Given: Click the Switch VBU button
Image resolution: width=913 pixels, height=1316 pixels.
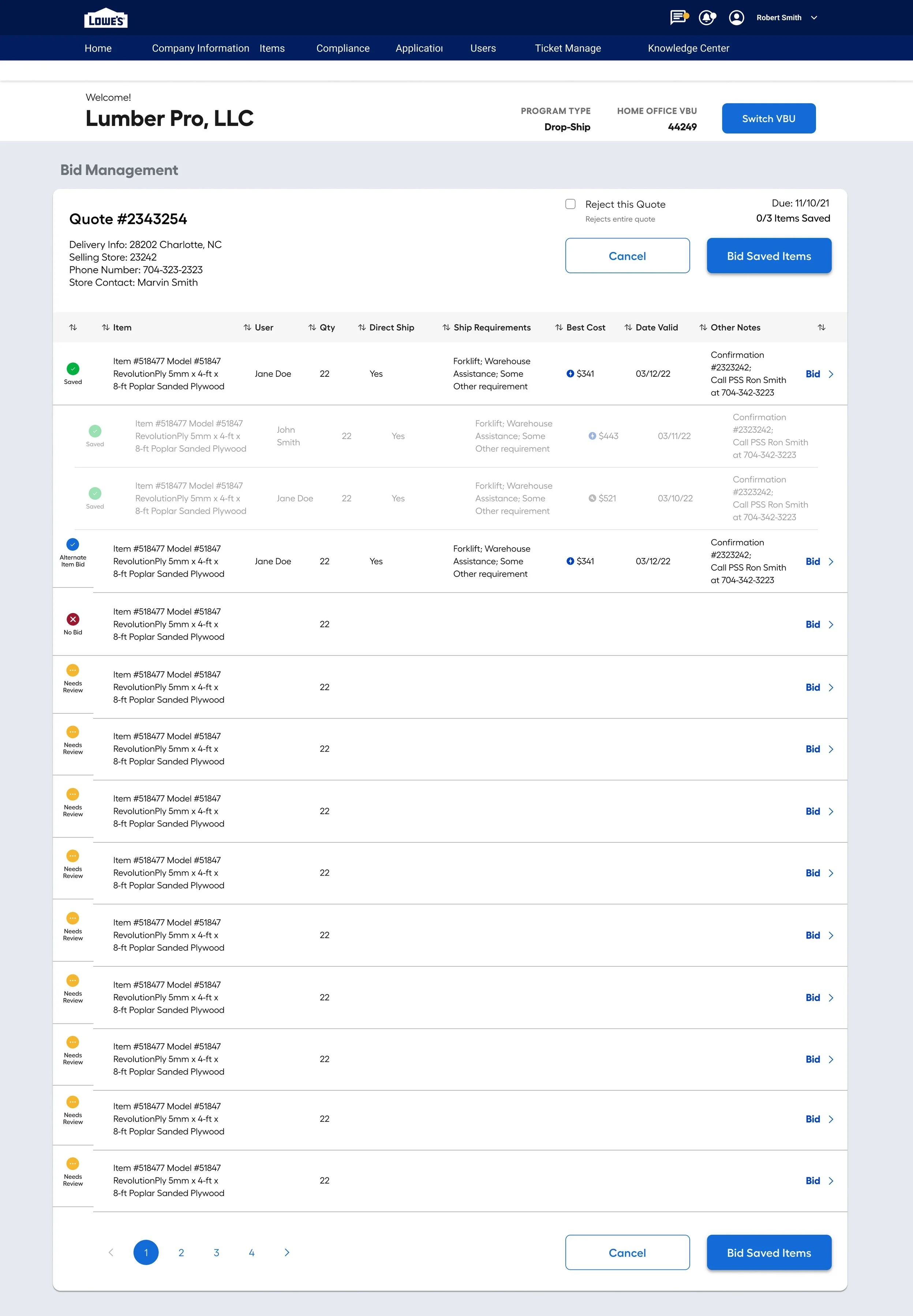Looking at the screenshot, I should click(768, 119).
